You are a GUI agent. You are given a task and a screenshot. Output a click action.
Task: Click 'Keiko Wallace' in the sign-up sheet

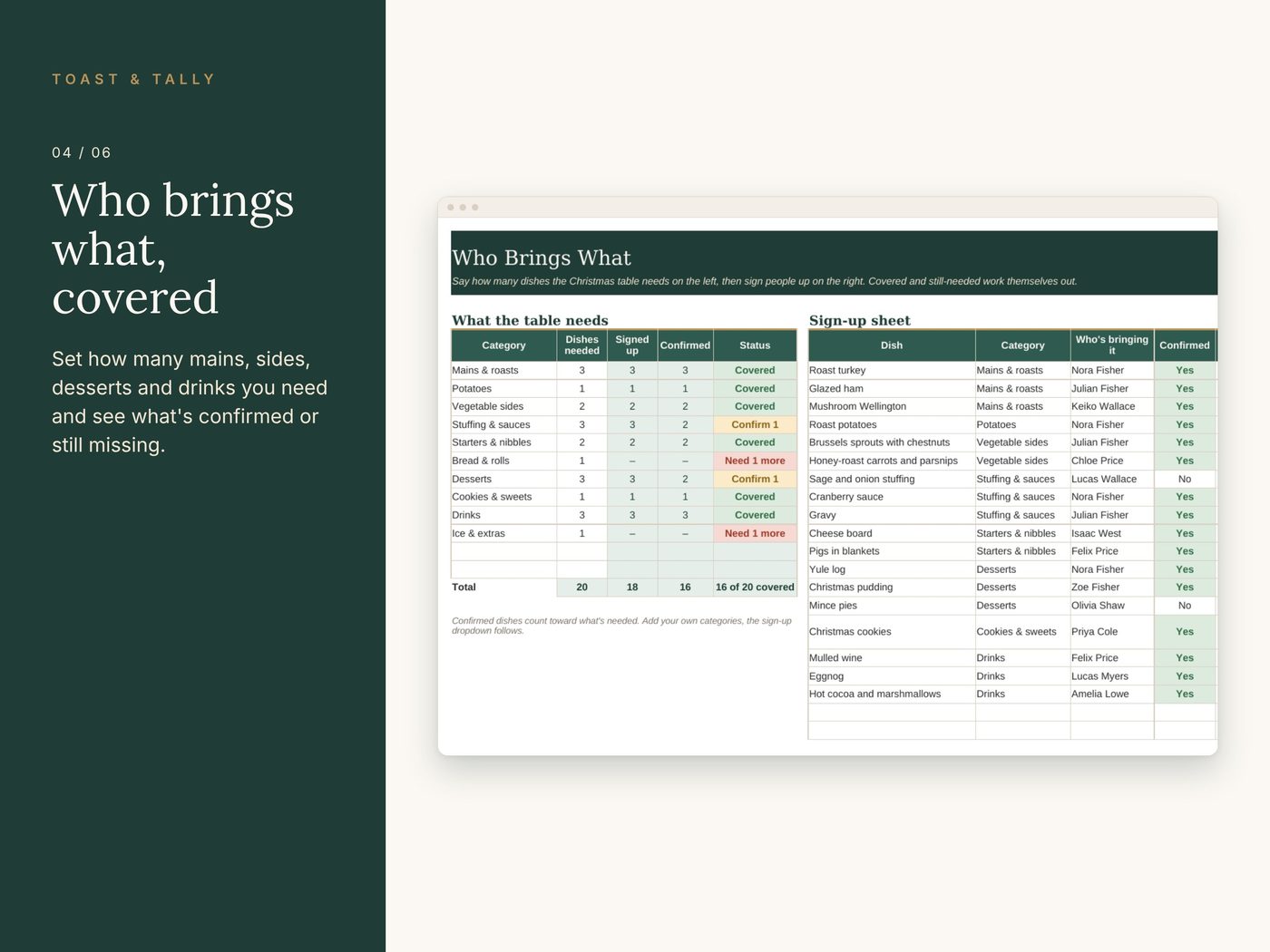tap(1112, 406)
